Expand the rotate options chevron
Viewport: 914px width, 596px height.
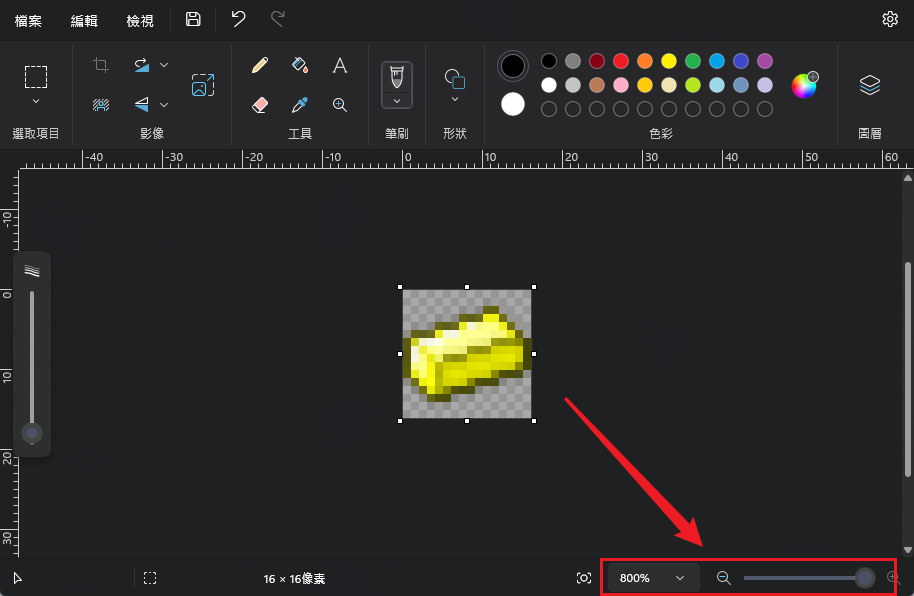164,65
